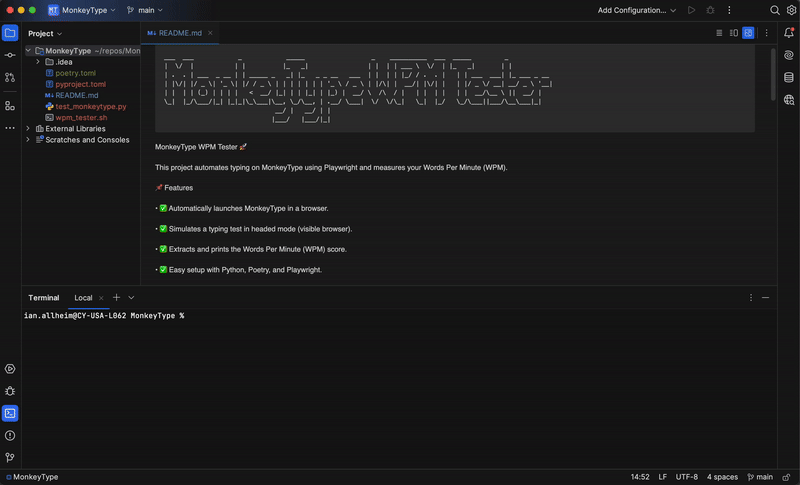Open the Structure tool window icon

[10, 106]
